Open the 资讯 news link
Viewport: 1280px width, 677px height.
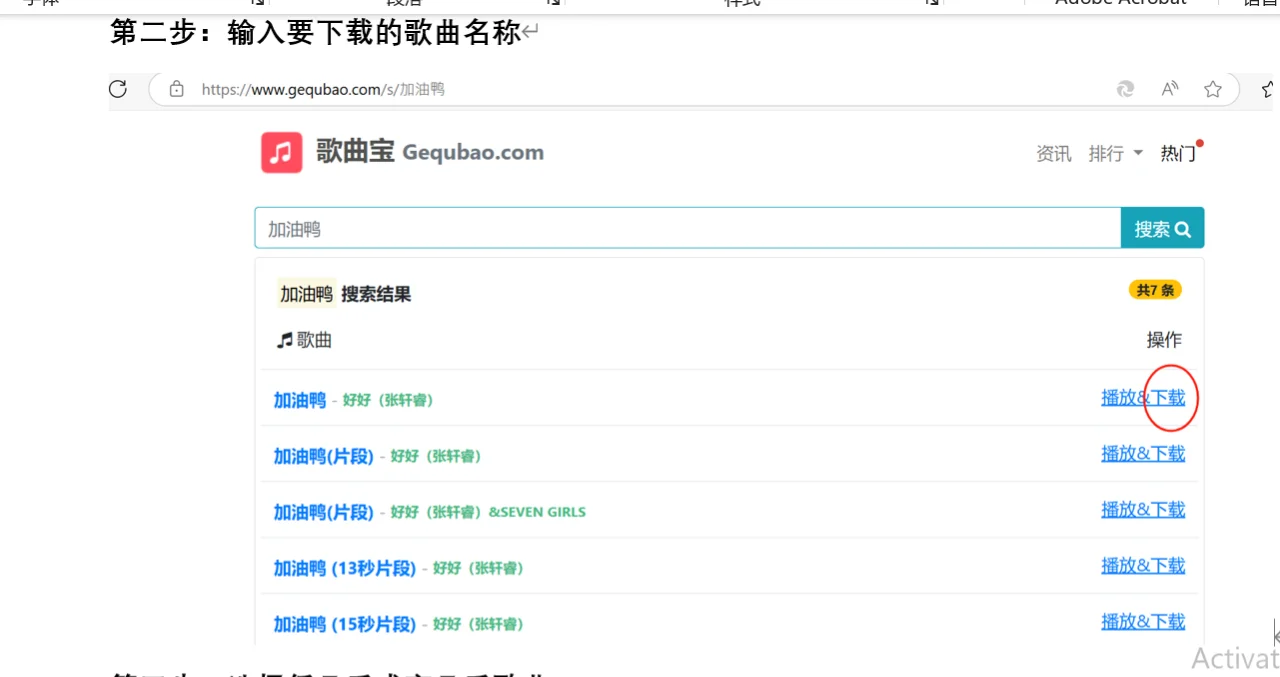pyautogui.click(x=1053, y=154)
